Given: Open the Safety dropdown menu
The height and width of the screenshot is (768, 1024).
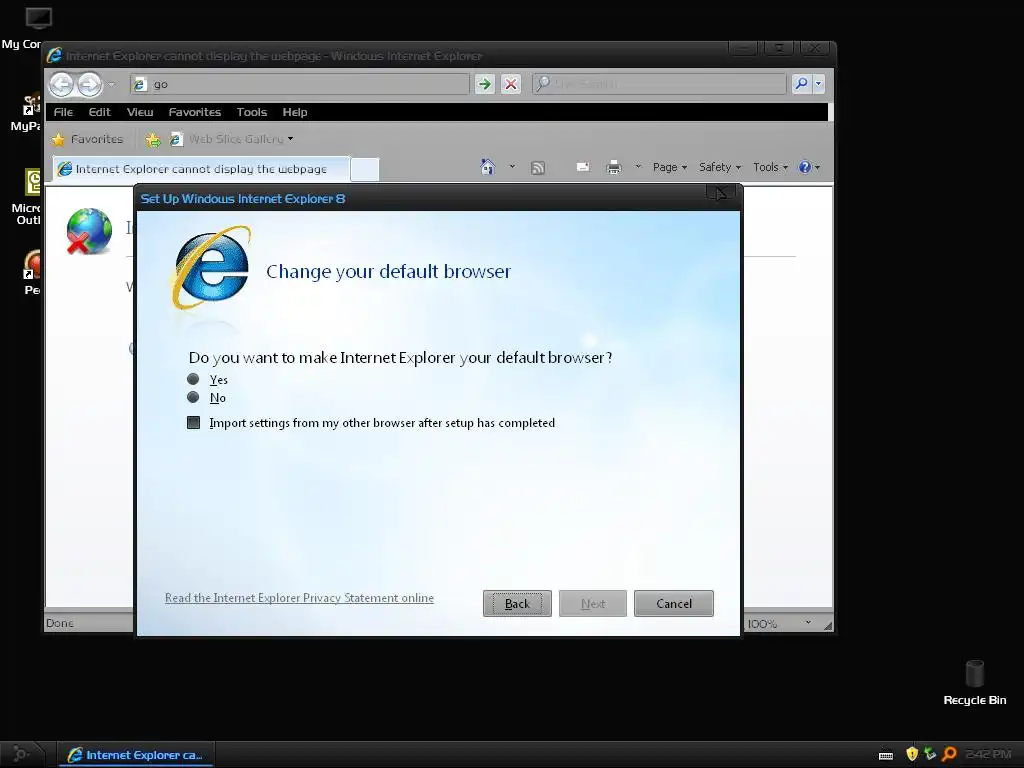Looking at the screenshot, I should click(720, 167).
